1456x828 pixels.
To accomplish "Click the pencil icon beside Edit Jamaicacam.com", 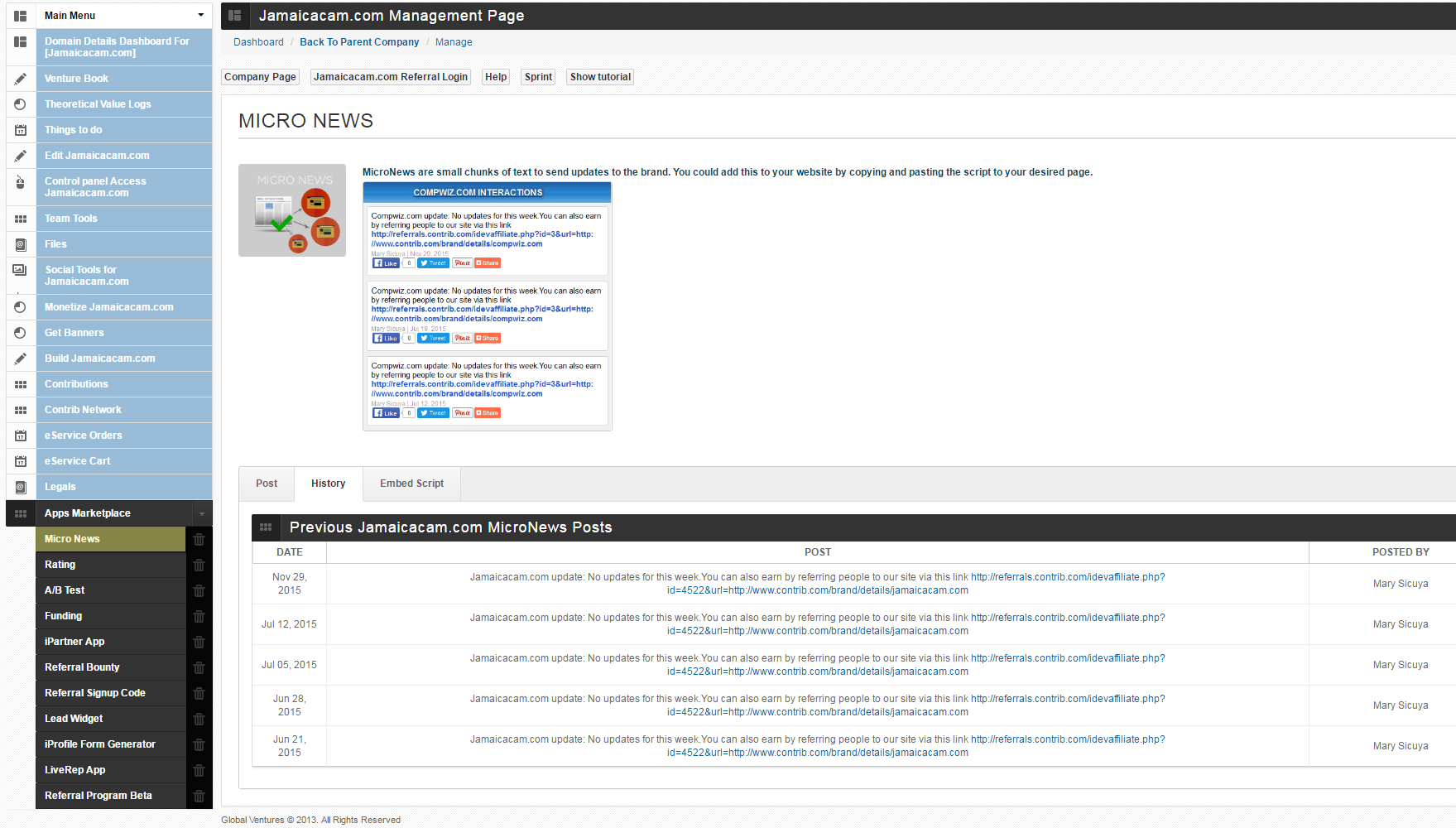I will pyautogui.click(x=21, y=156).
